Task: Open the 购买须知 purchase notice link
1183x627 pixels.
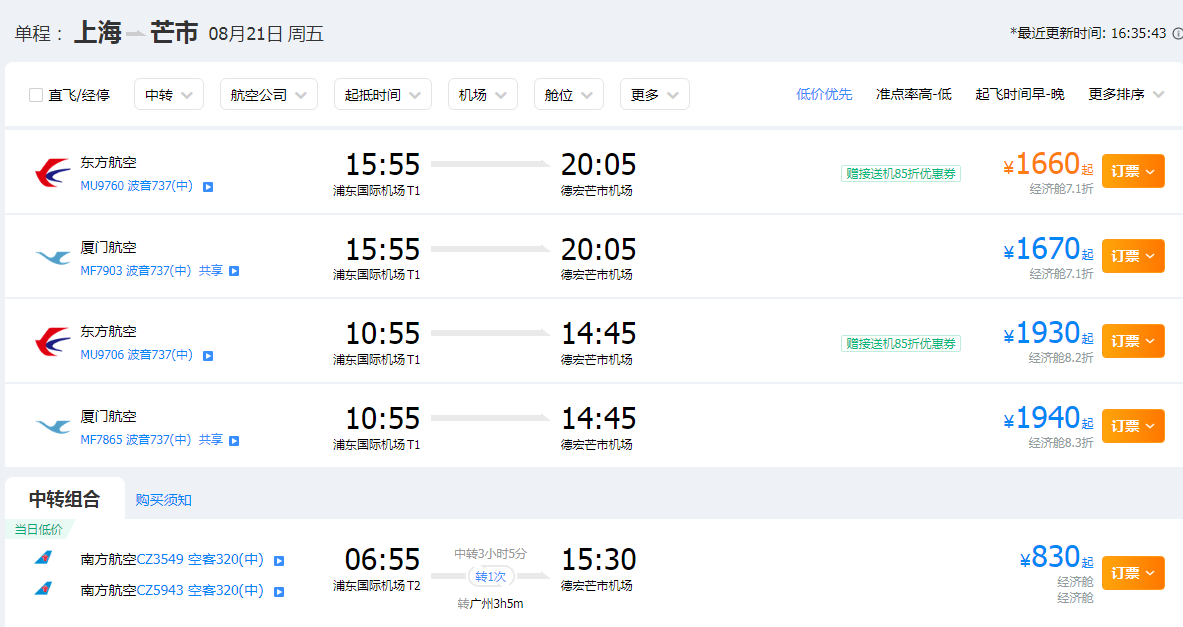Action: (x=164, y=500)
